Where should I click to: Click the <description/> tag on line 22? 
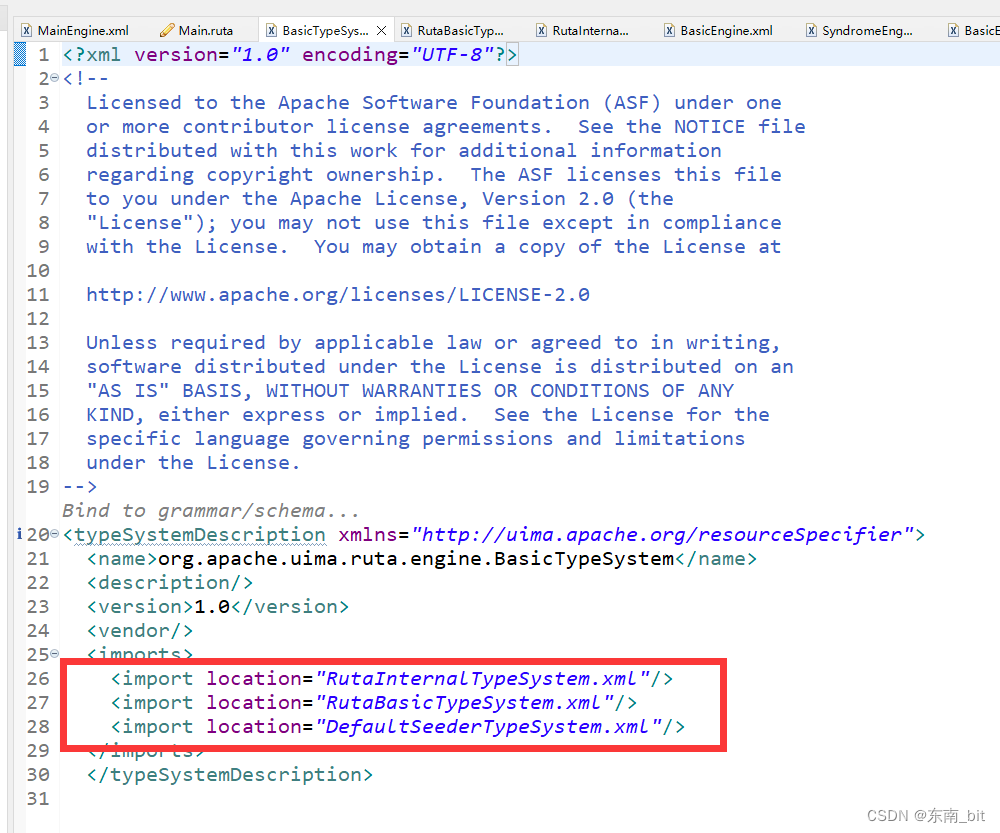pyautogui.click(x=170, y=583)
